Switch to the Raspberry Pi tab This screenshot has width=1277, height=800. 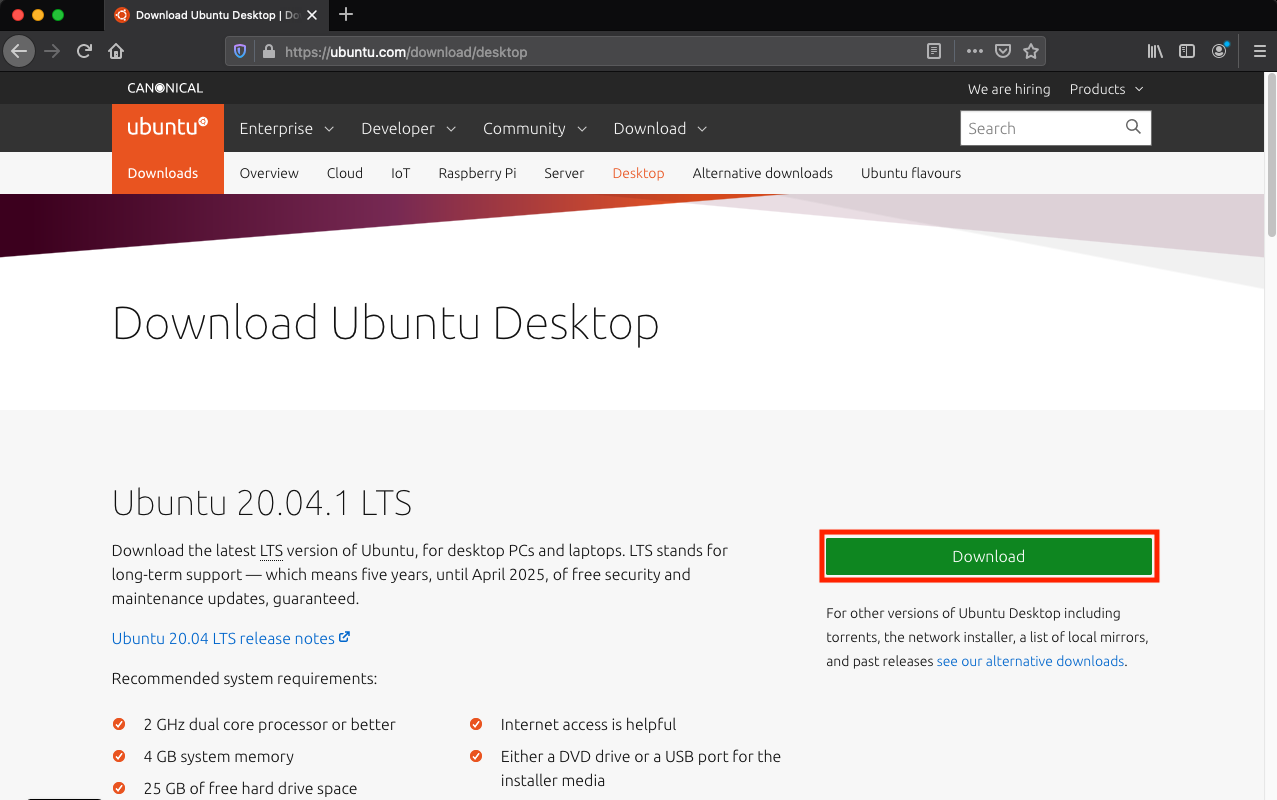click(477, 173)
